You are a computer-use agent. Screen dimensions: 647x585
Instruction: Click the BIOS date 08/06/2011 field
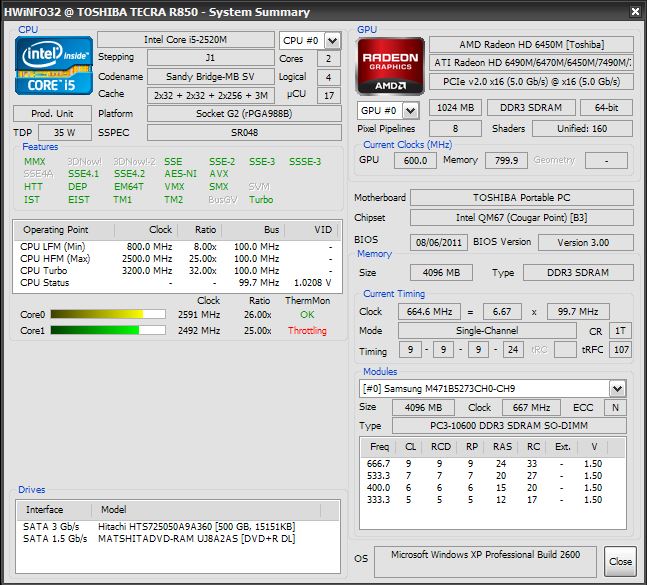(x=439, y=243)
